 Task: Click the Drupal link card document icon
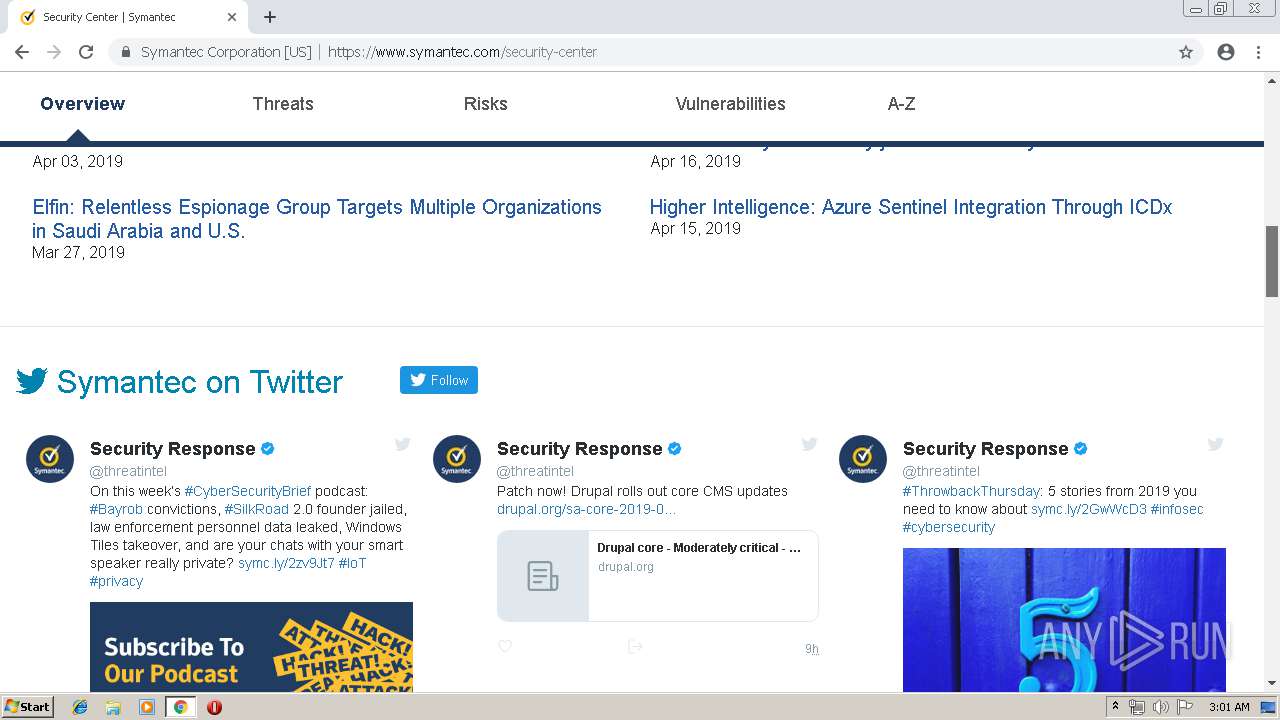543,576
